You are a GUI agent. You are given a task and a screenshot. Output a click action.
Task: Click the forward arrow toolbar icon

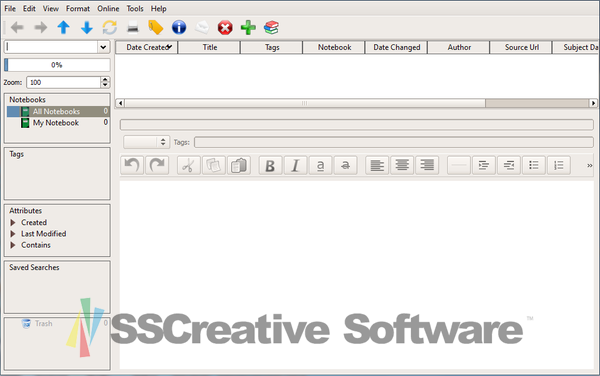[x=41, y=28]
